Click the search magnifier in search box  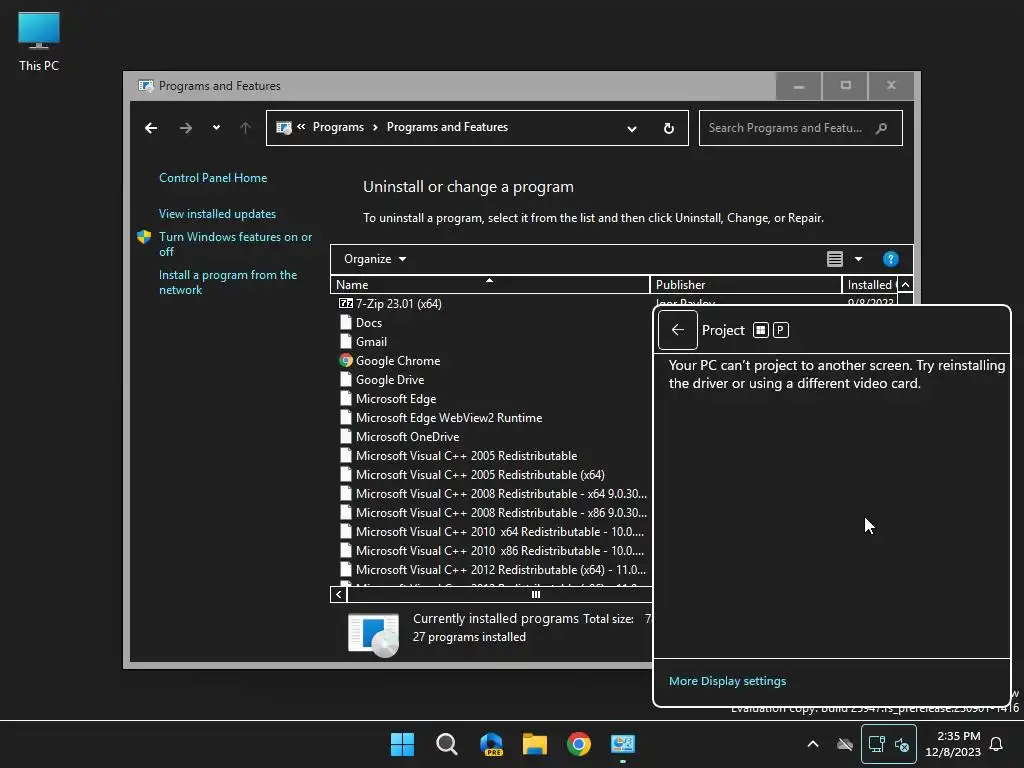tap(882, 128)
